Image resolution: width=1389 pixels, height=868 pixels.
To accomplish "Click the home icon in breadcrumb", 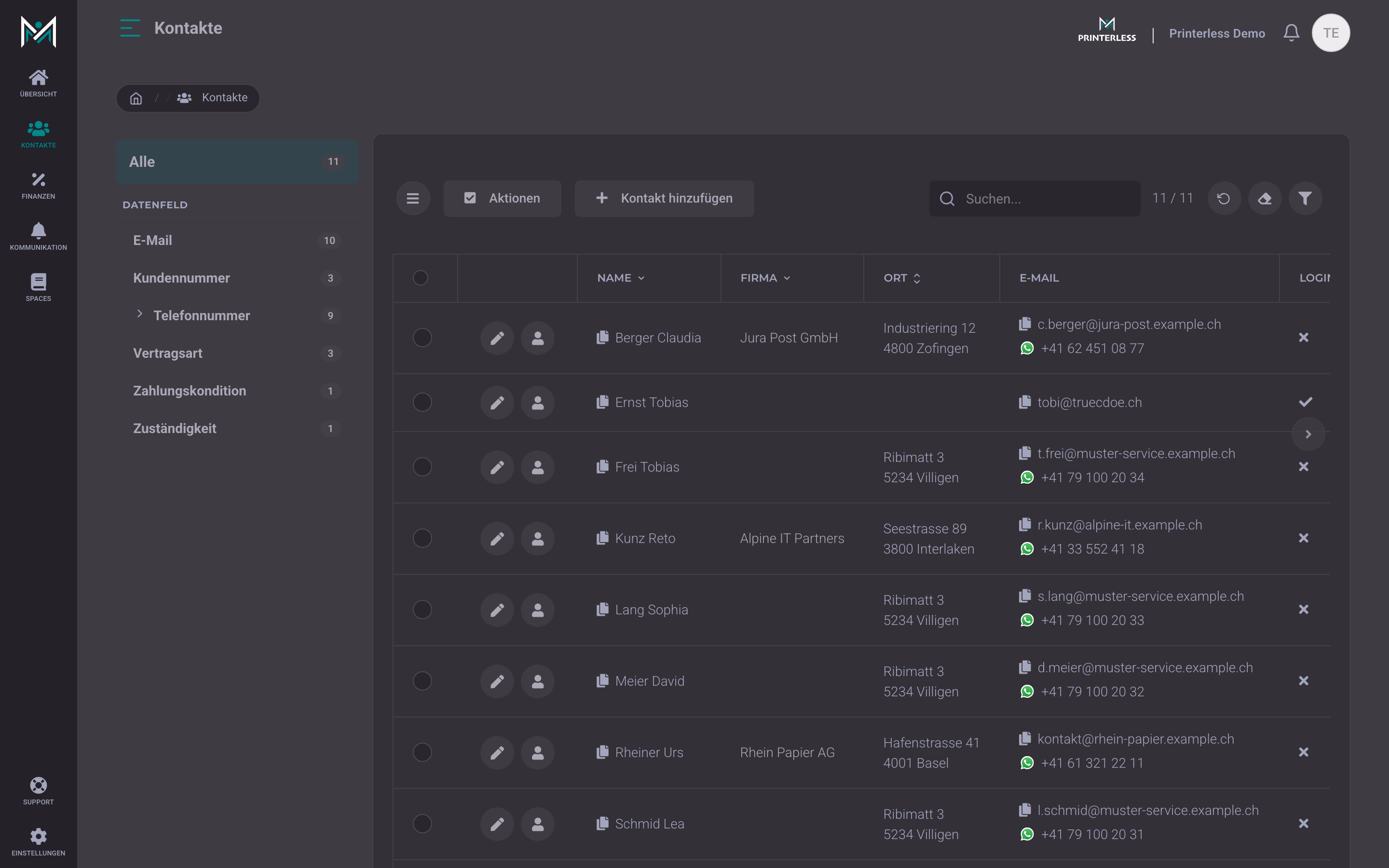I will click(136, 98).
